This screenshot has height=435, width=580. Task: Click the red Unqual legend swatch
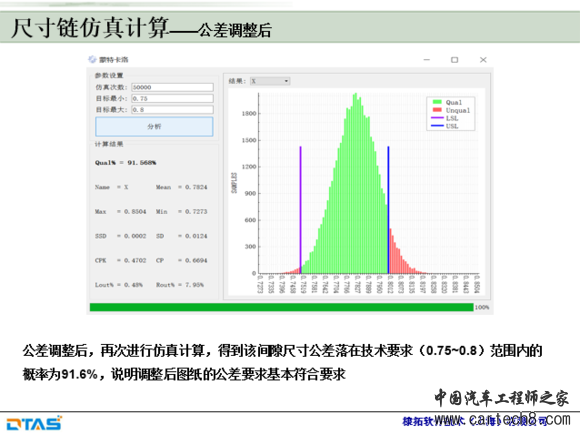pyautogui.click(x=437, y=110)
